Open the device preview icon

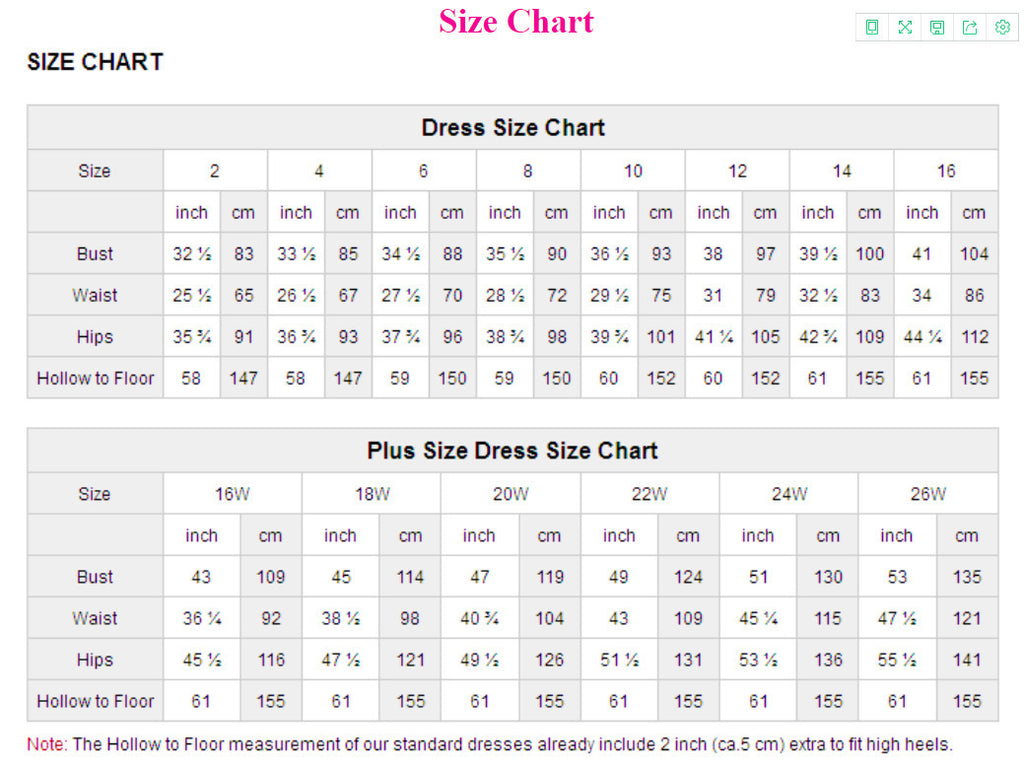[x=871, y=27]
